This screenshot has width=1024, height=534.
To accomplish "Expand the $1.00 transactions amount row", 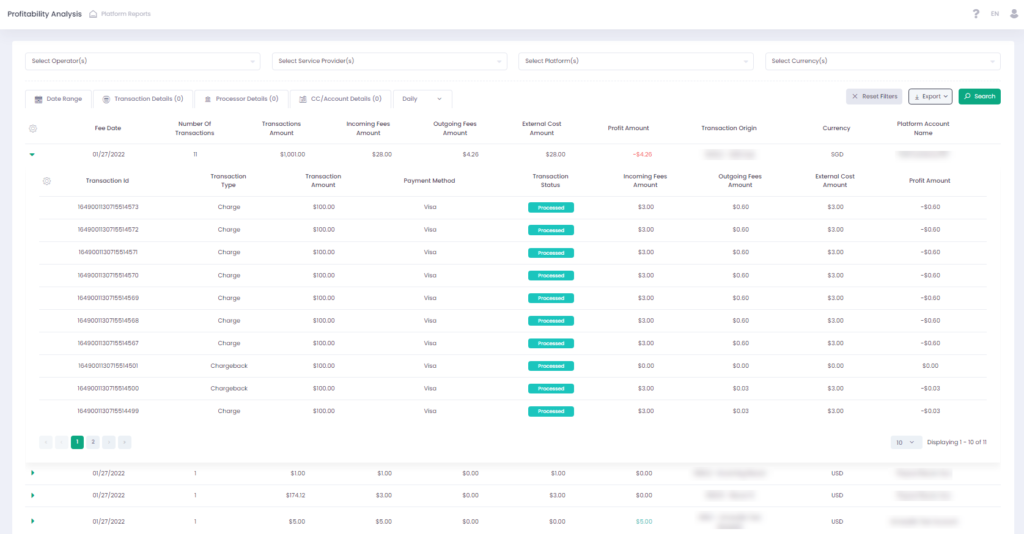I will [x=32, y=473].
